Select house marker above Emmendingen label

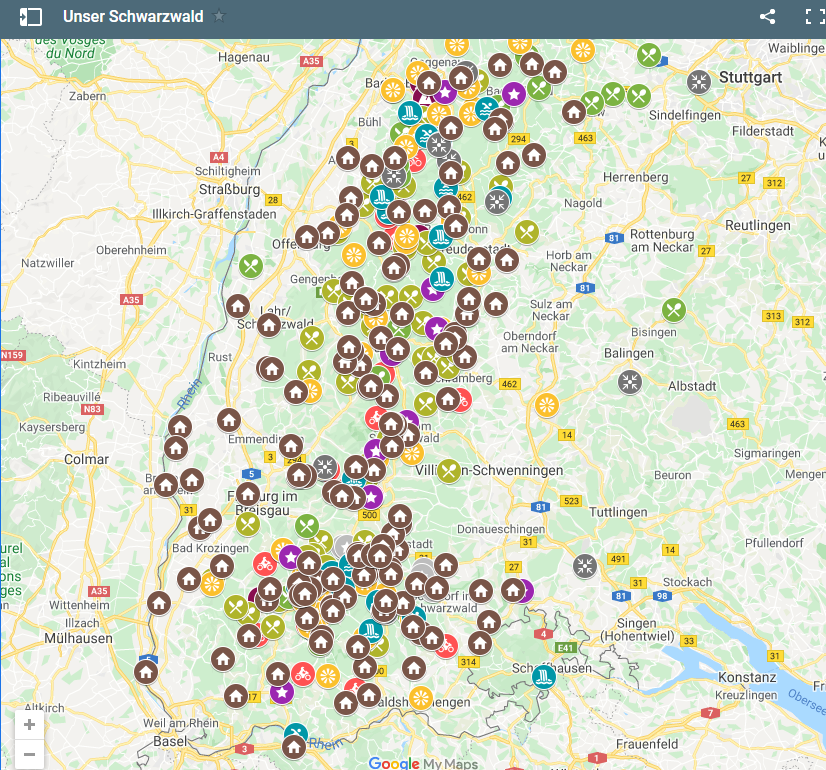tap(229, 420)
